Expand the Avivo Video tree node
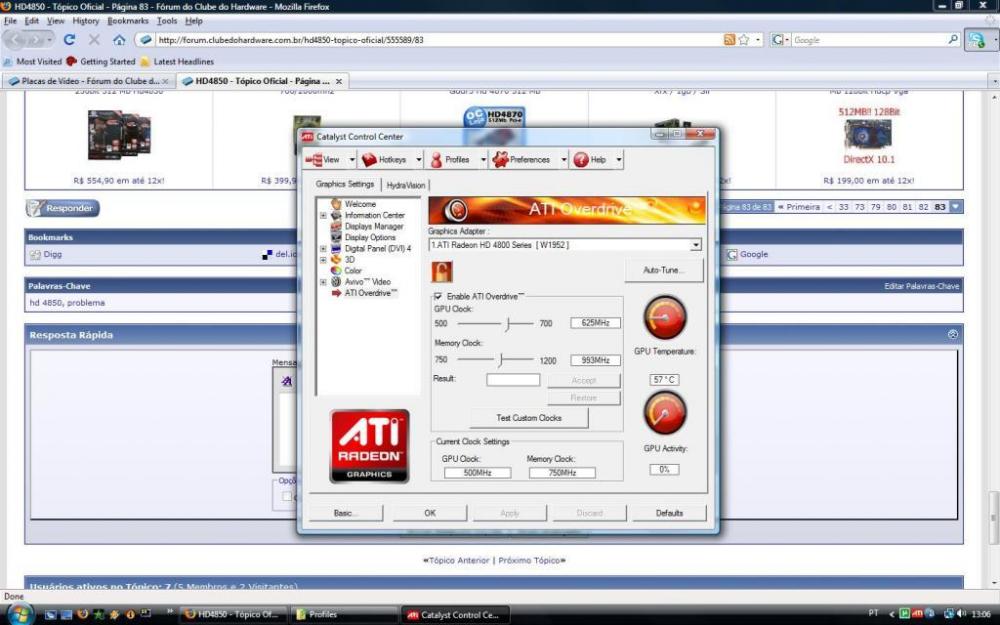The image size is (1000, 625). click(323, 282)
